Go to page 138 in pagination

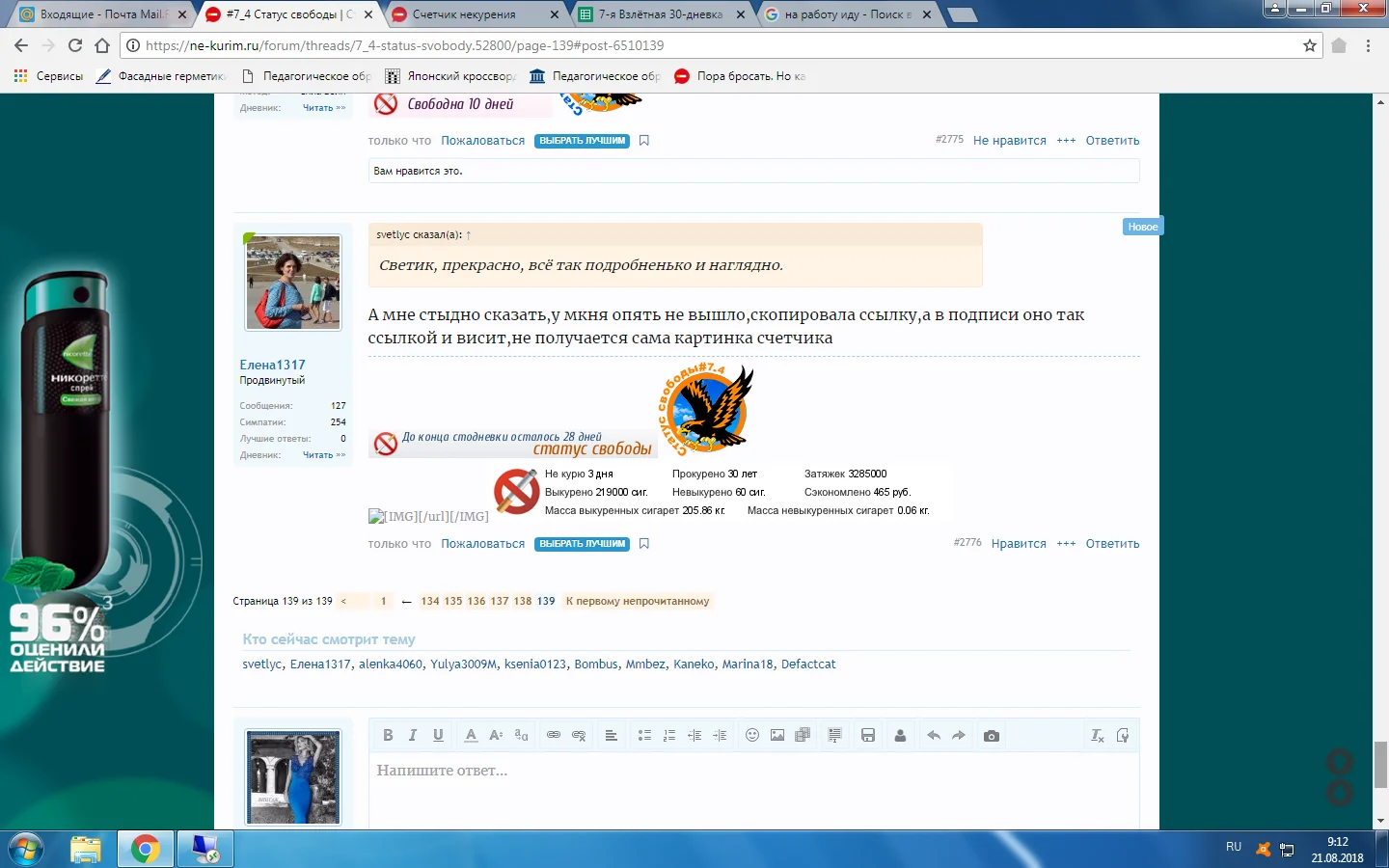point(523,601)
